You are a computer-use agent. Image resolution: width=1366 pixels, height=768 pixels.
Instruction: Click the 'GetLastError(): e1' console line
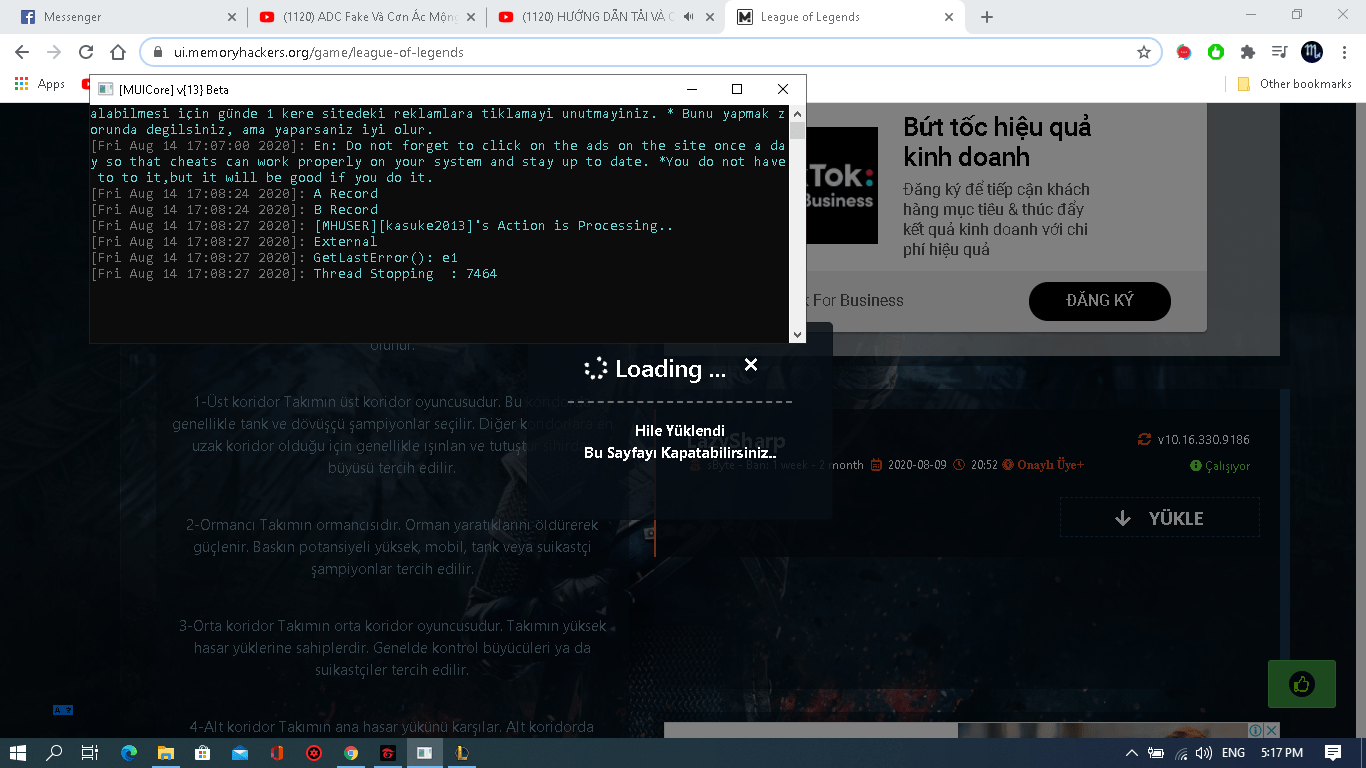click(274, 258)
